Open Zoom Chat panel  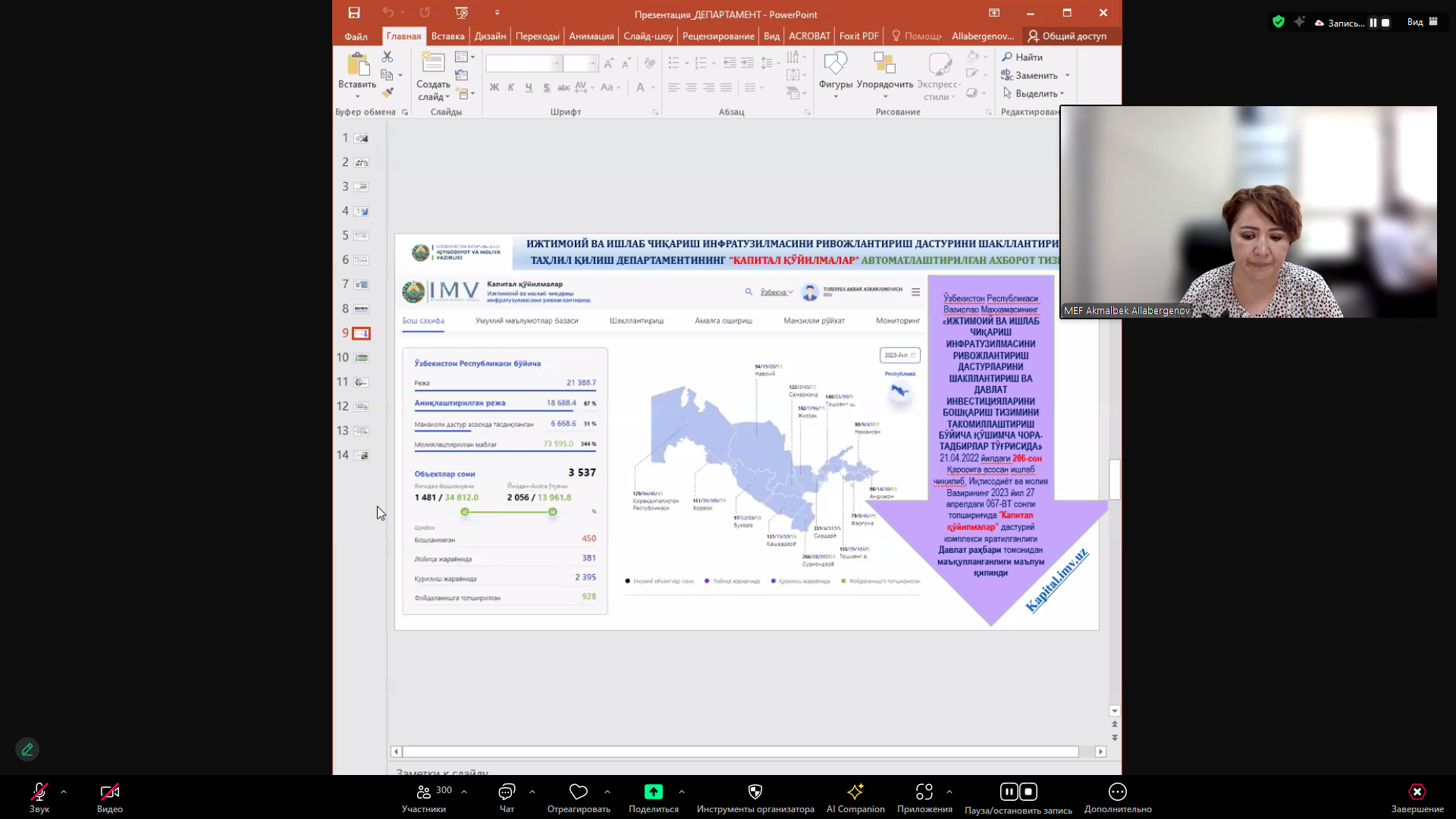pyautogui.click(x=507, y=798)
